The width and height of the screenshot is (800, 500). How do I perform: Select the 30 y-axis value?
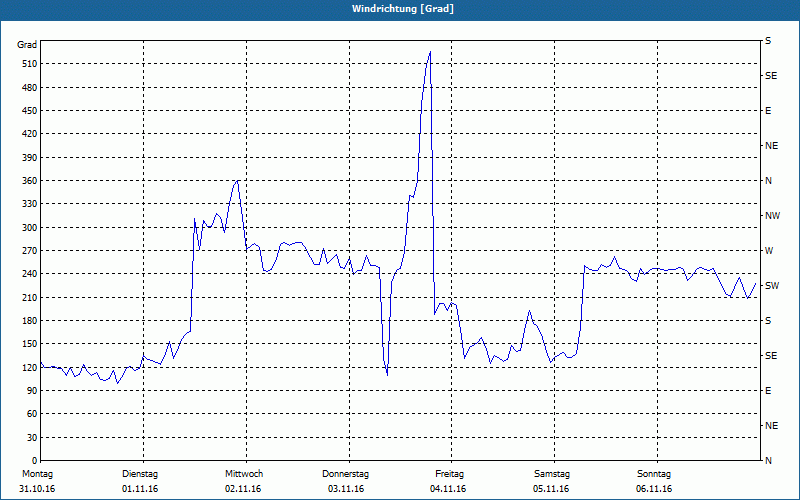(x=32, y=437)
